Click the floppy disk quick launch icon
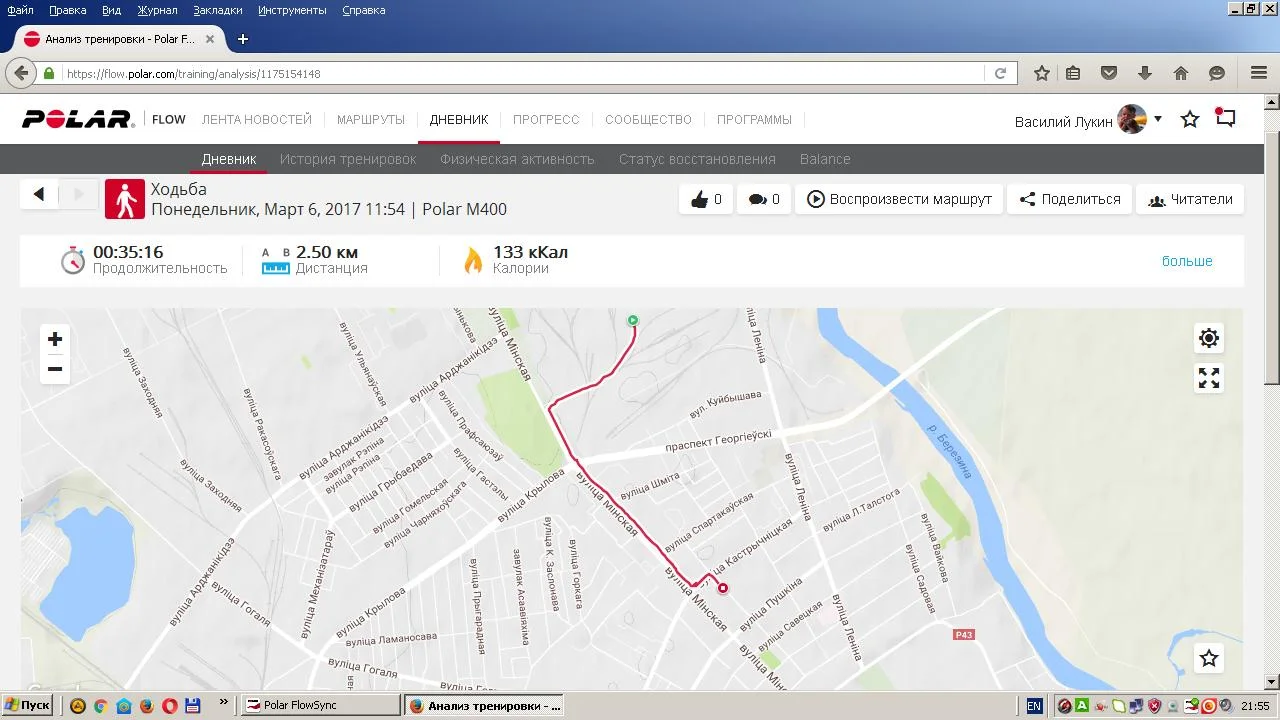1280x720 pixels. pyautogui.click(x=192, y=705)
